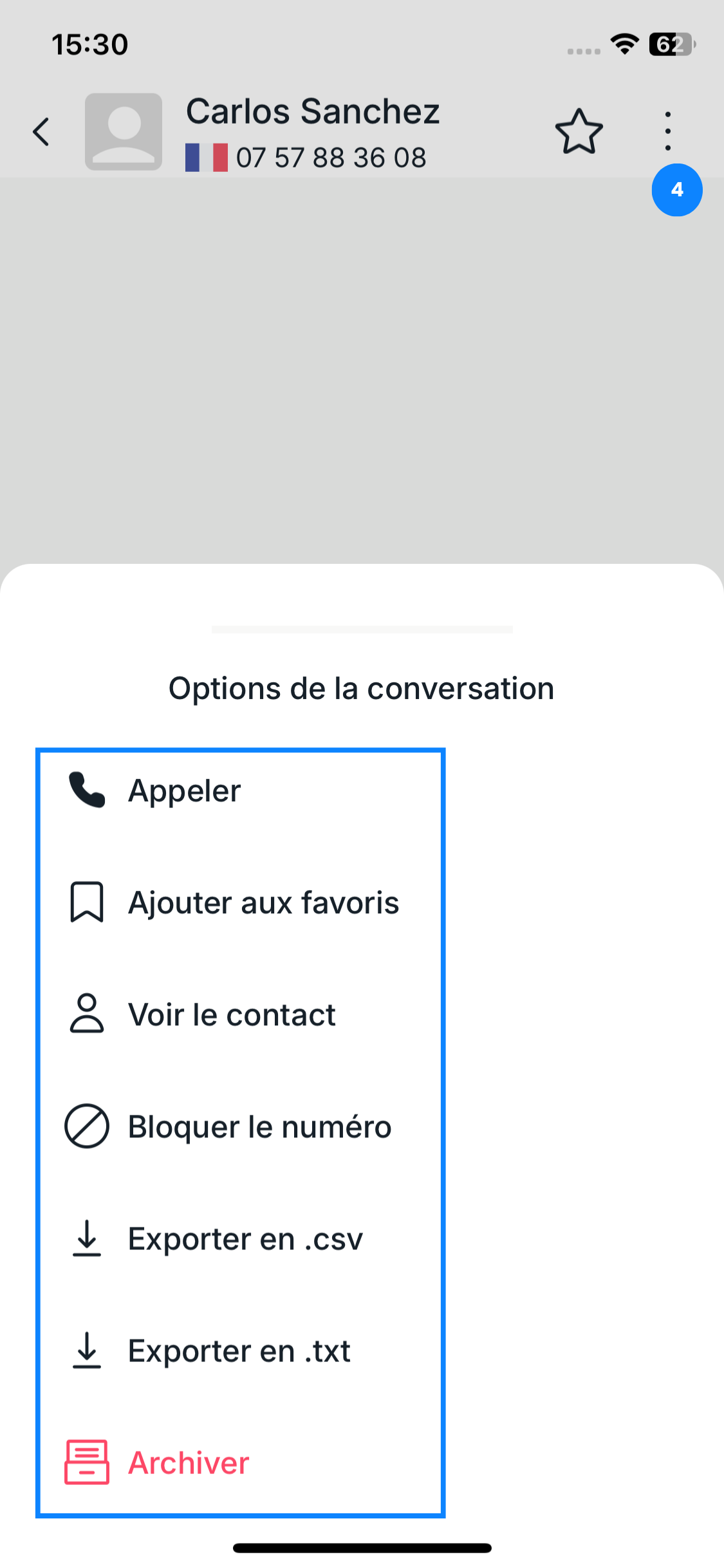Image resolution: width=724 pixels, height=1568 pixels.
Task: Select the red Archiver option
Action: pyautogui.click(x=189, y=1463)
